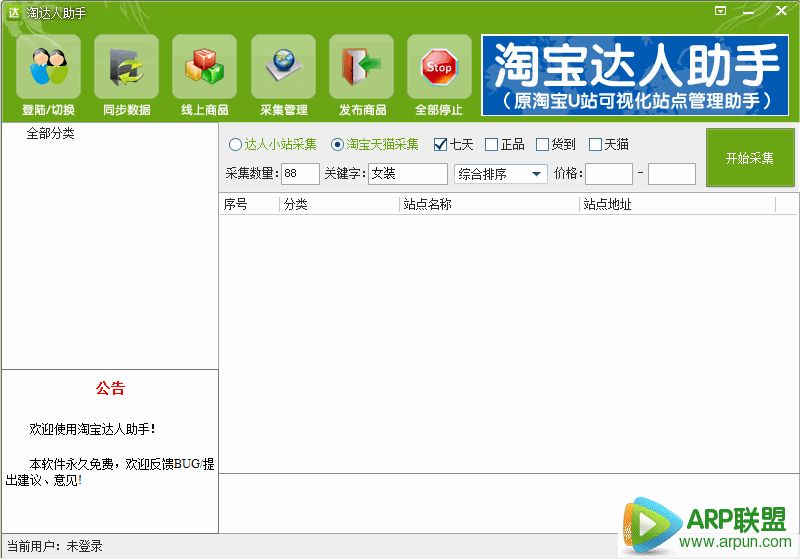Open 线上商品 online products

pyautogui.click(x=204, y=70)
